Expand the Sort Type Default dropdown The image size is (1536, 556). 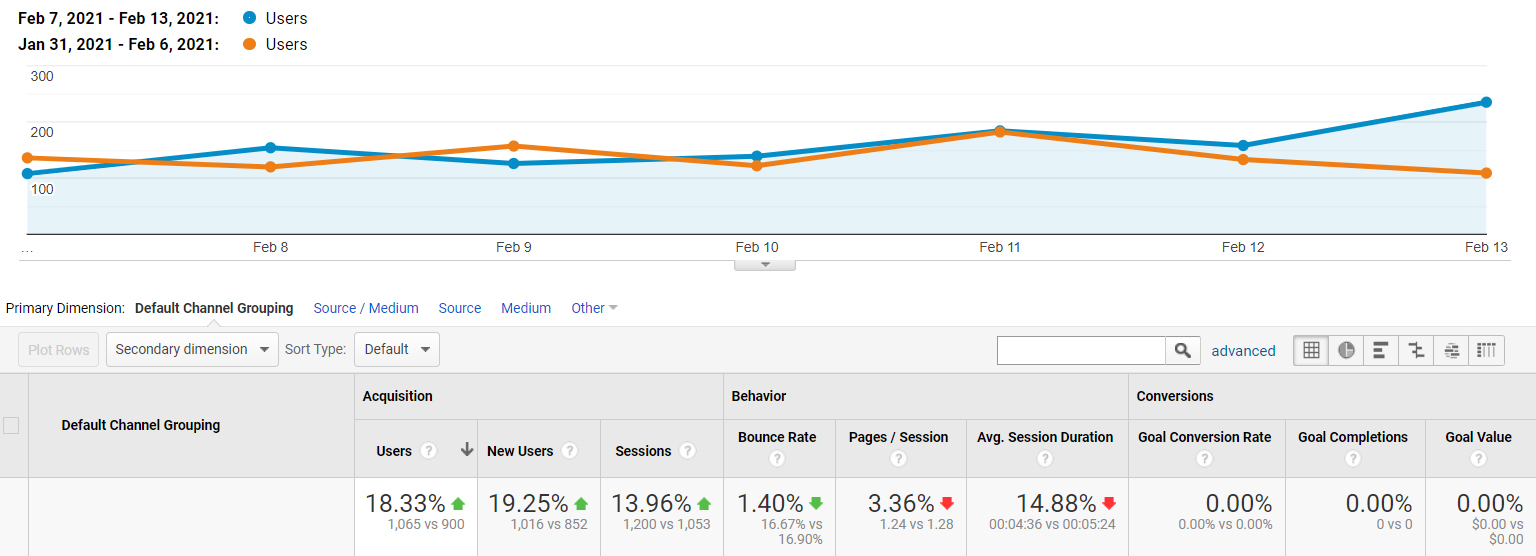(397, 349)
